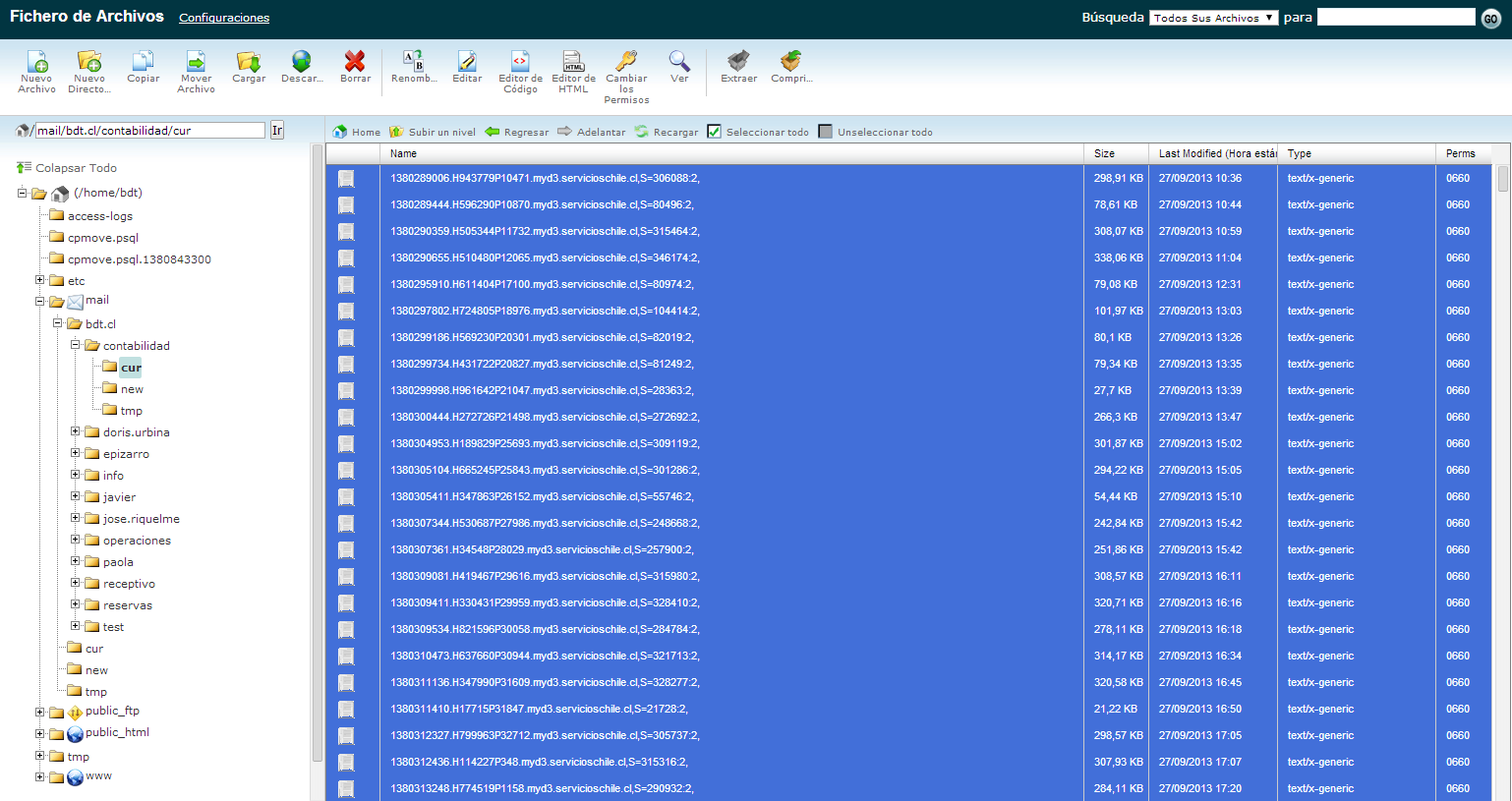
Task: Click the Cambiar los Permisos icon
Action: coord(626,63)
